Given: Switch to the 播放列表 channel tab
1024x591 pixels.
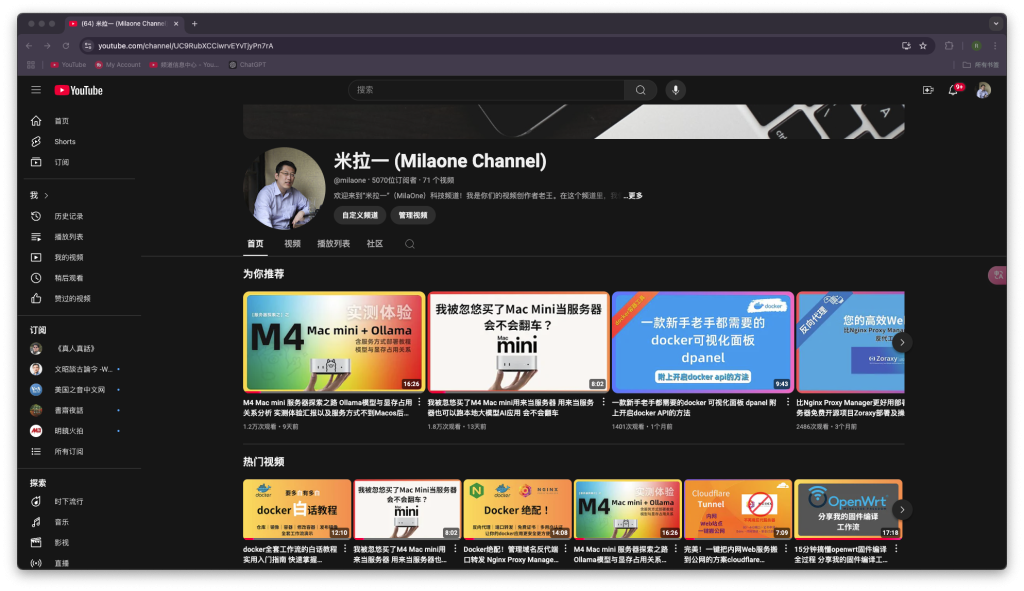Looking at the screenshot, I should (333, 243).
